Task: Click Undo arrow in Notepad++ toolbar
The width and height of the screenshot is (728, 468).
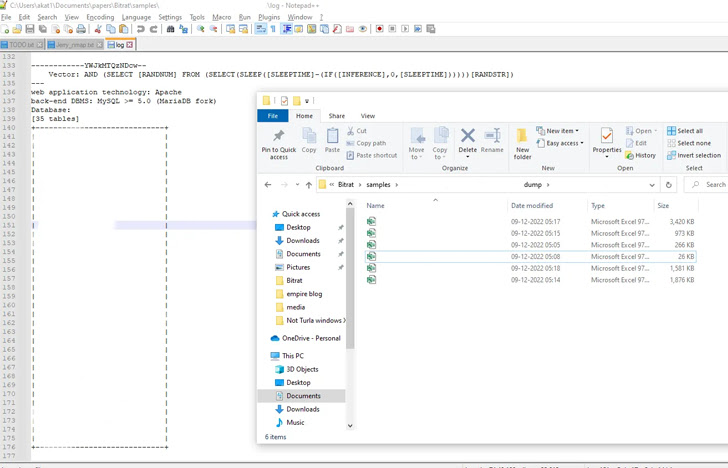Action: pyautogui.click(x=140, y=29)
